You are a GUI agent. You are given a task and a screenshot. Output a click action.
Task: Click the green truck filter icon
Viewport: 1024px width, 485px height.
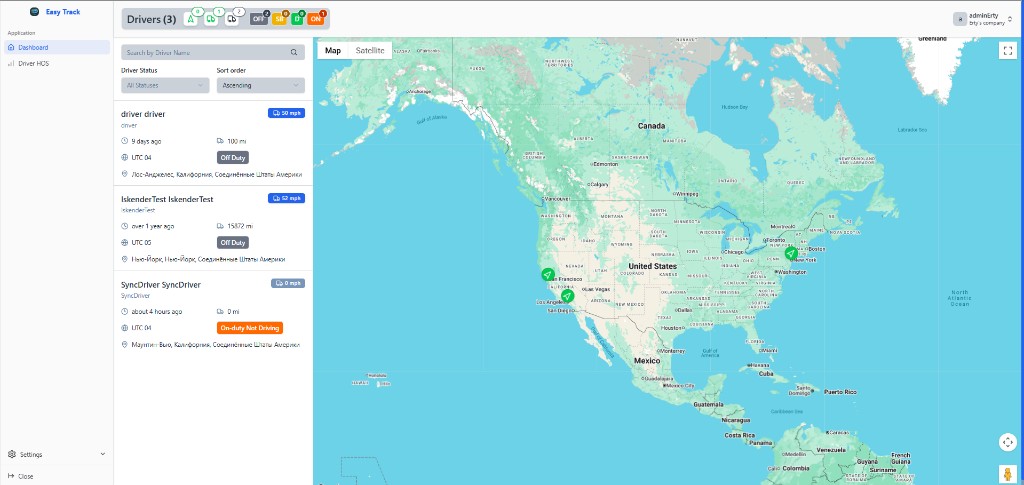(x=212, y=19)
